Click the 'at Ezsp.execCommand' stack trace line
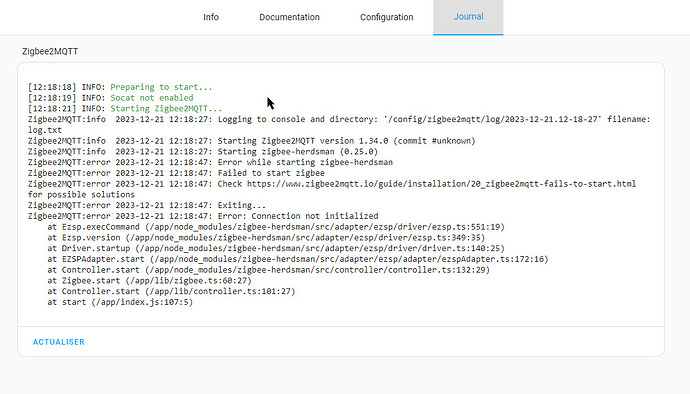Viewport: 690px width, 394px height. coord(276,227)
